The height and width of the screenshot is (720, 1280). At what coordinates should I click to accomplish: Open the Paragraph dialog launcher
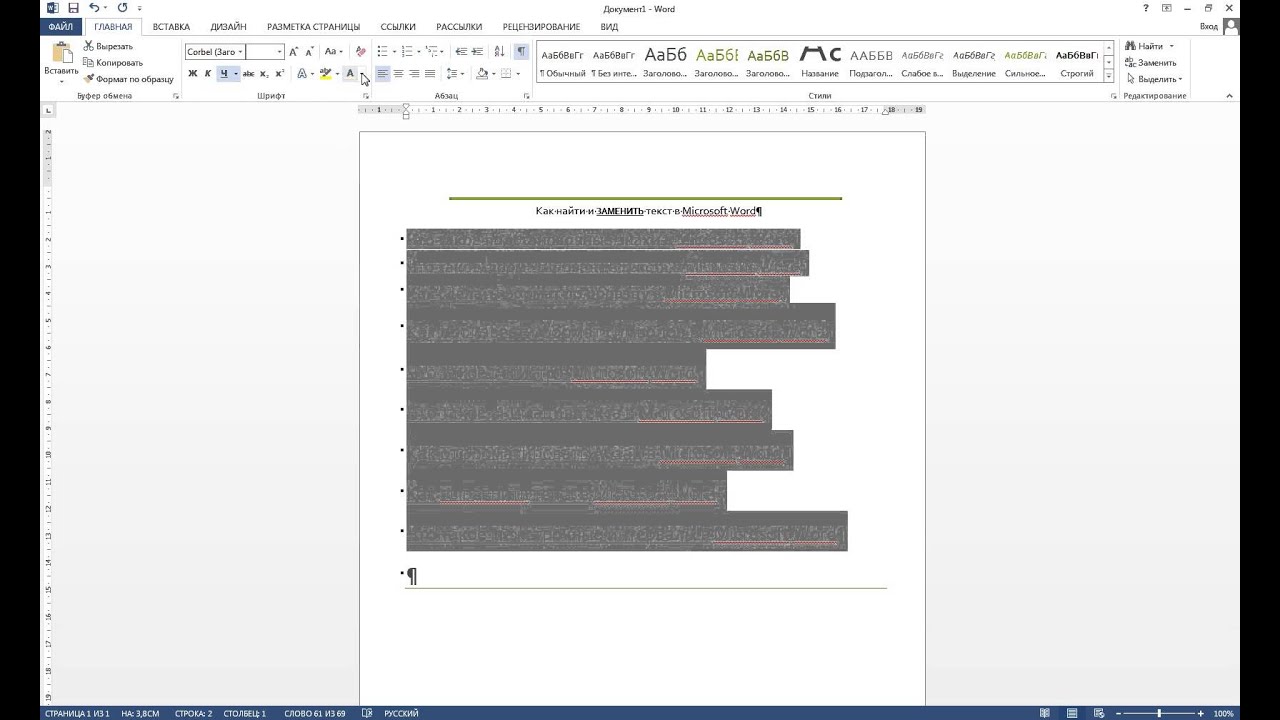coord(527,96)
